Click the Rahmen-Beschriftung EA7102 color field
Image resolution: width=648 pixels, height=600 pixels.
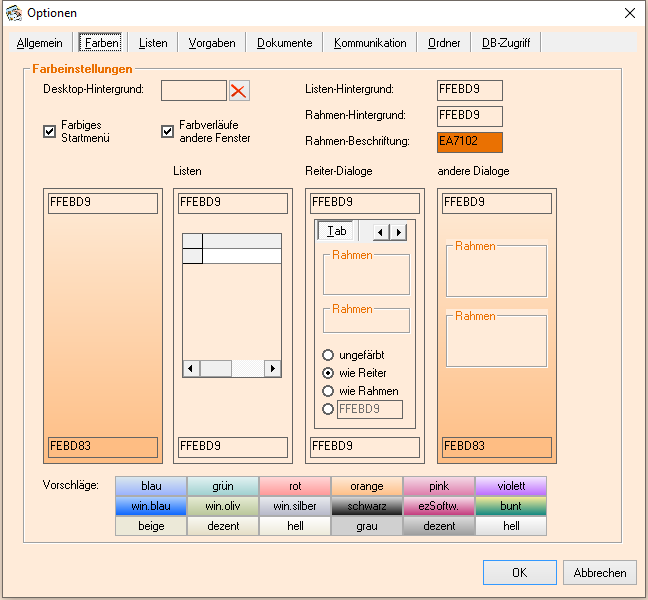[470, 142]
